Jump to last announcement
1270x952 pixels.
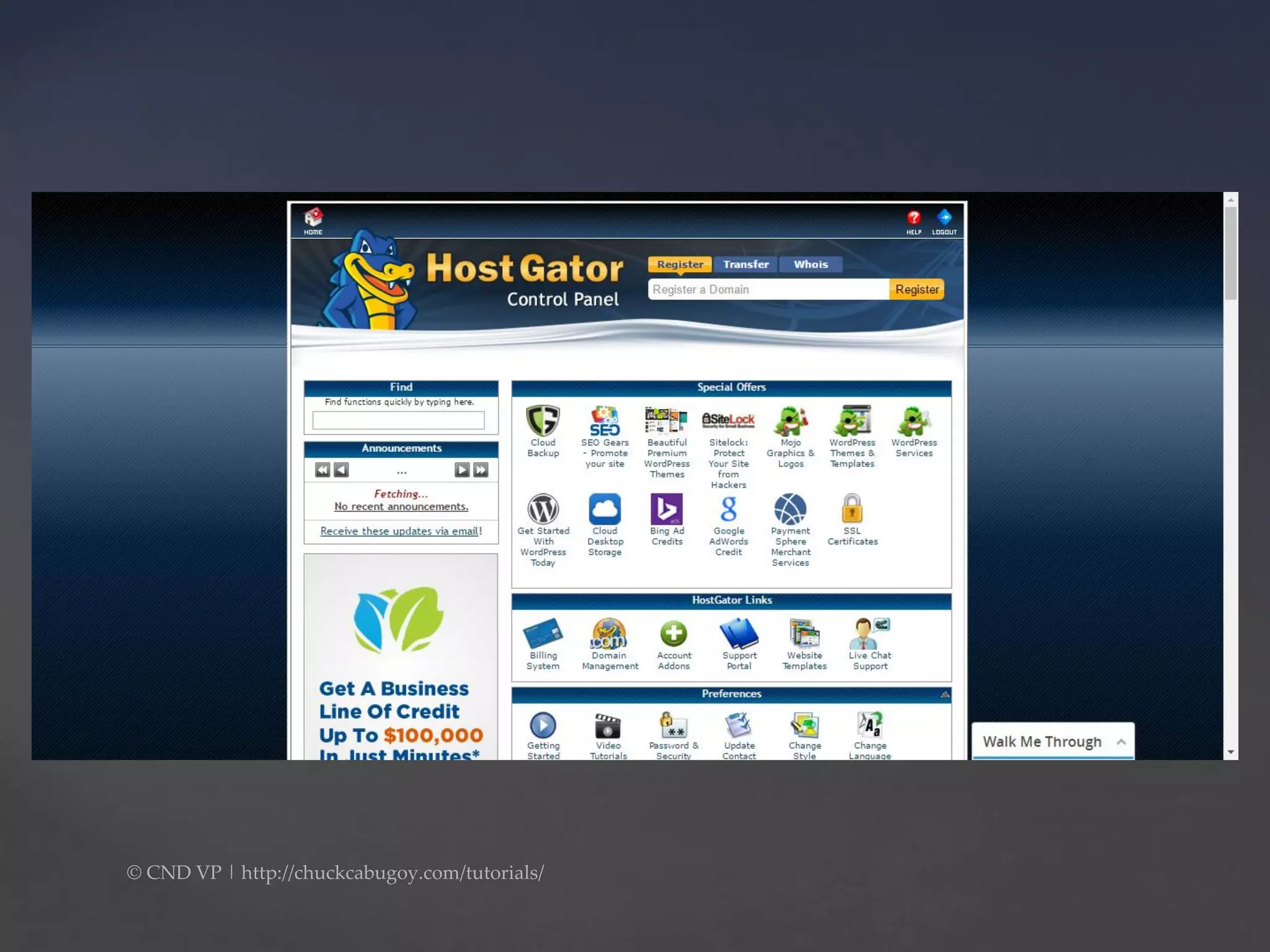pos(481,470)
